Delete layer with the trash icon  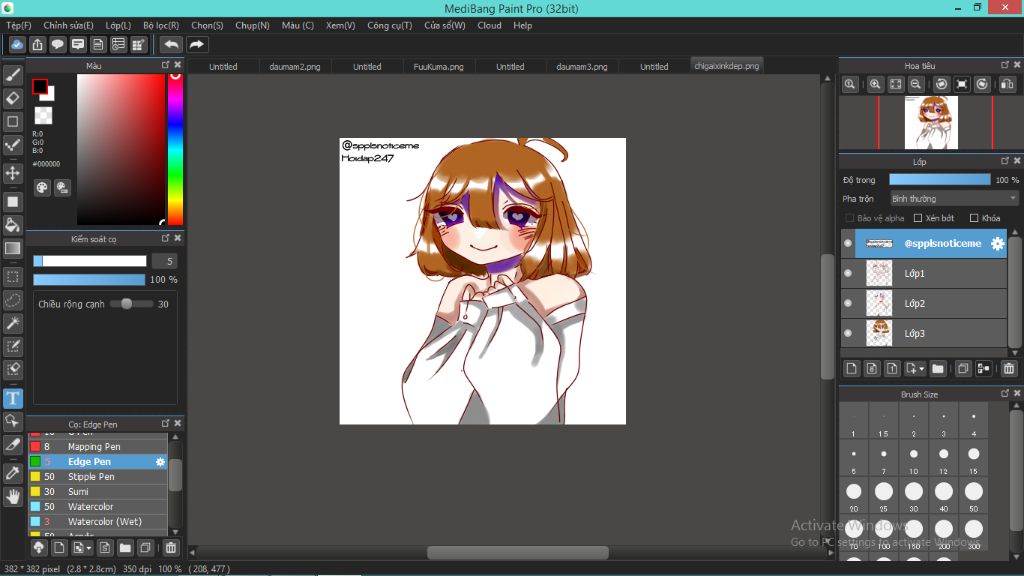[1008, 369]
